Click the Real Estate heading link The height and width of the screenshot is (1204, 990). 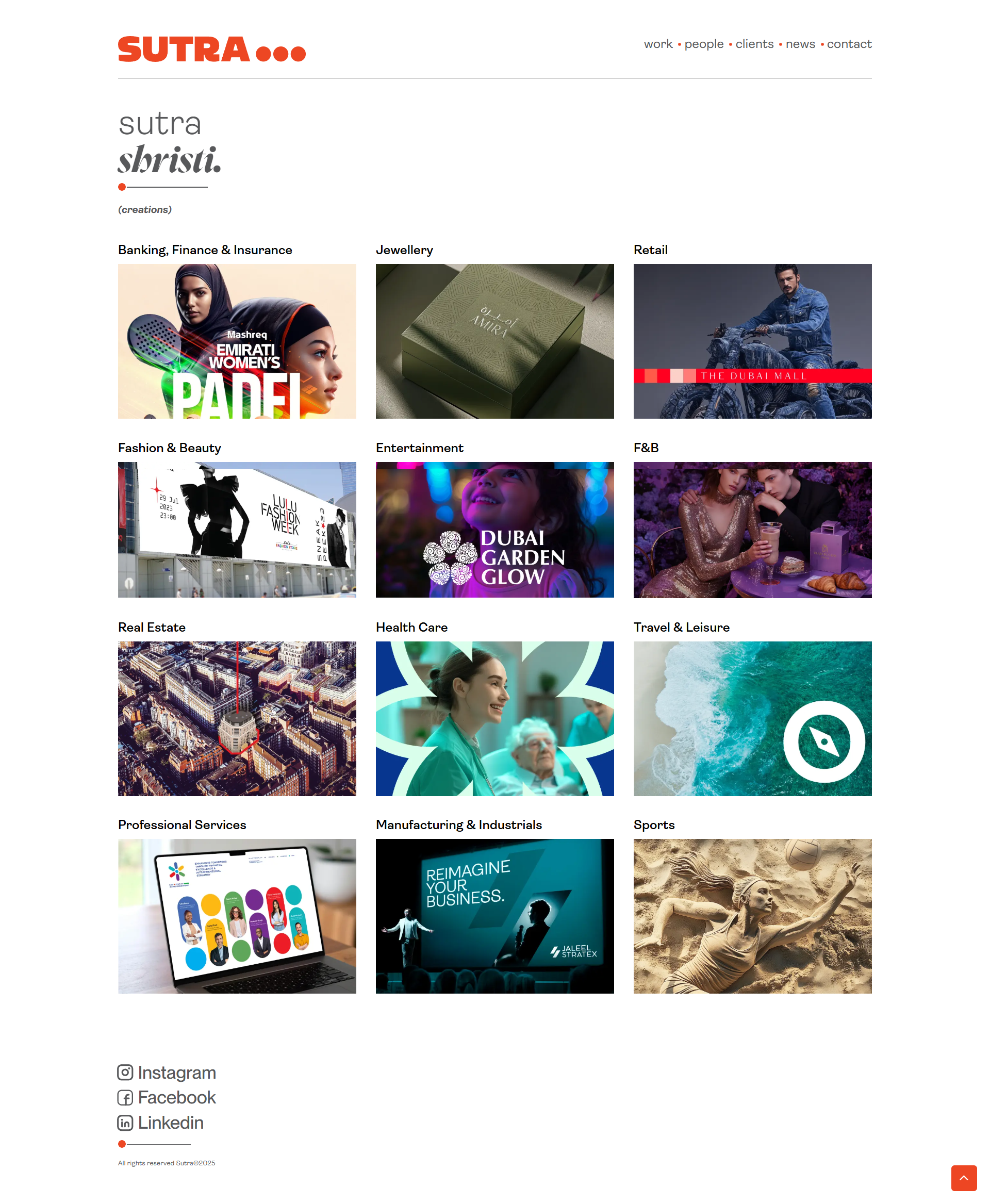point(152,628)
